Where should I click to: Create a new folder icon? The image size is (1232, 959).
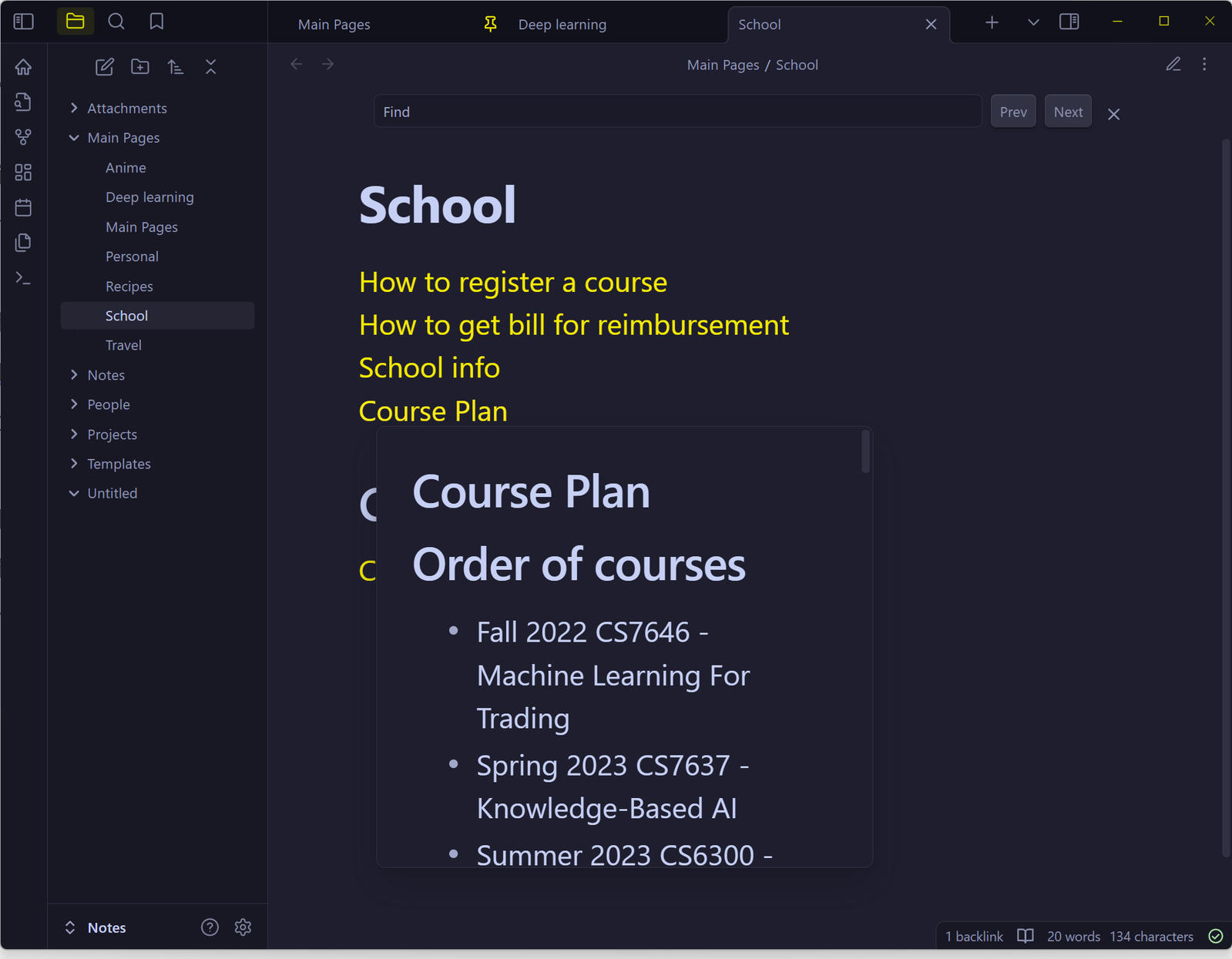click(140, 67)
